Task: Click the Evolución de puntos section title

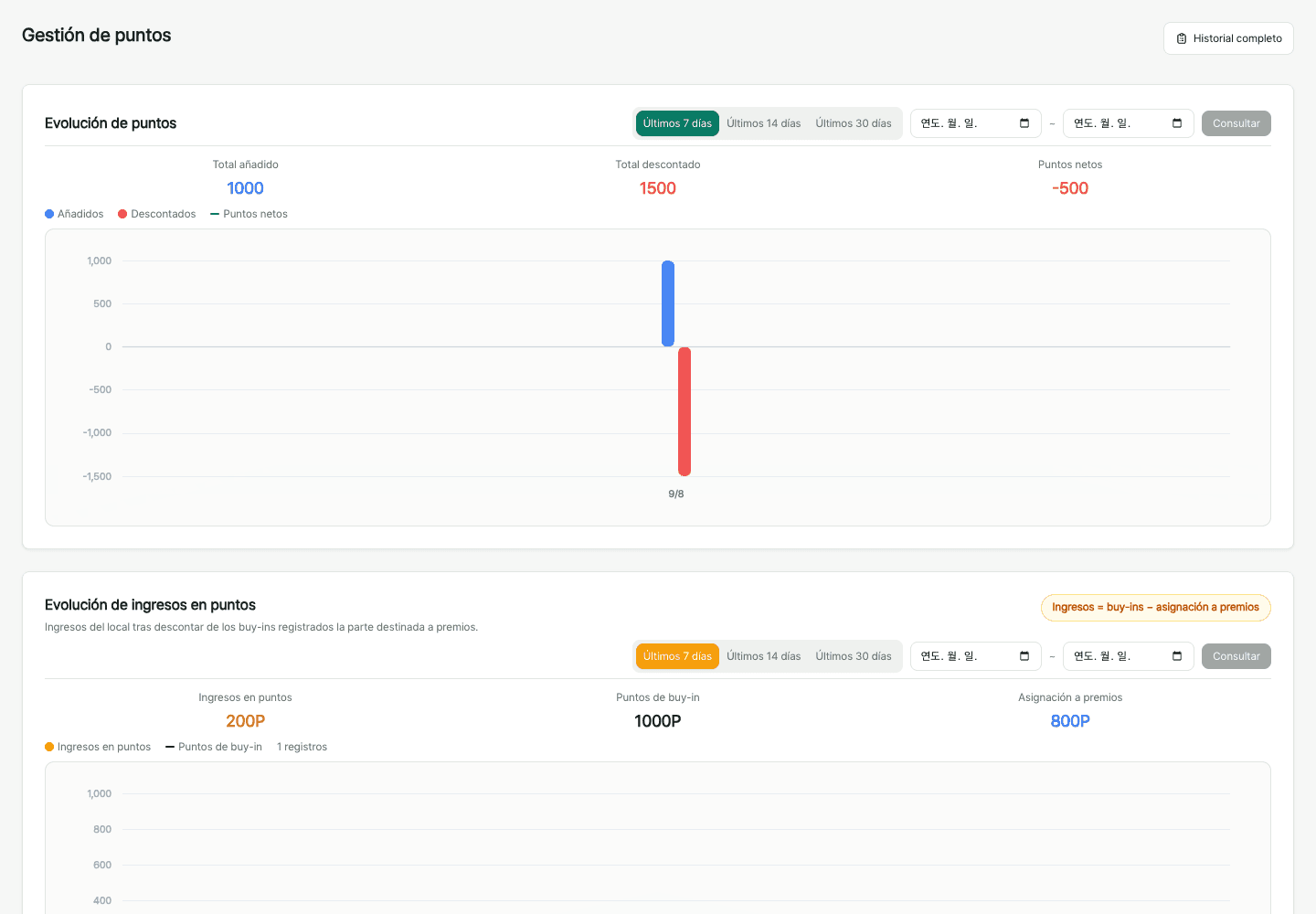Action: (x=111, y=123)
